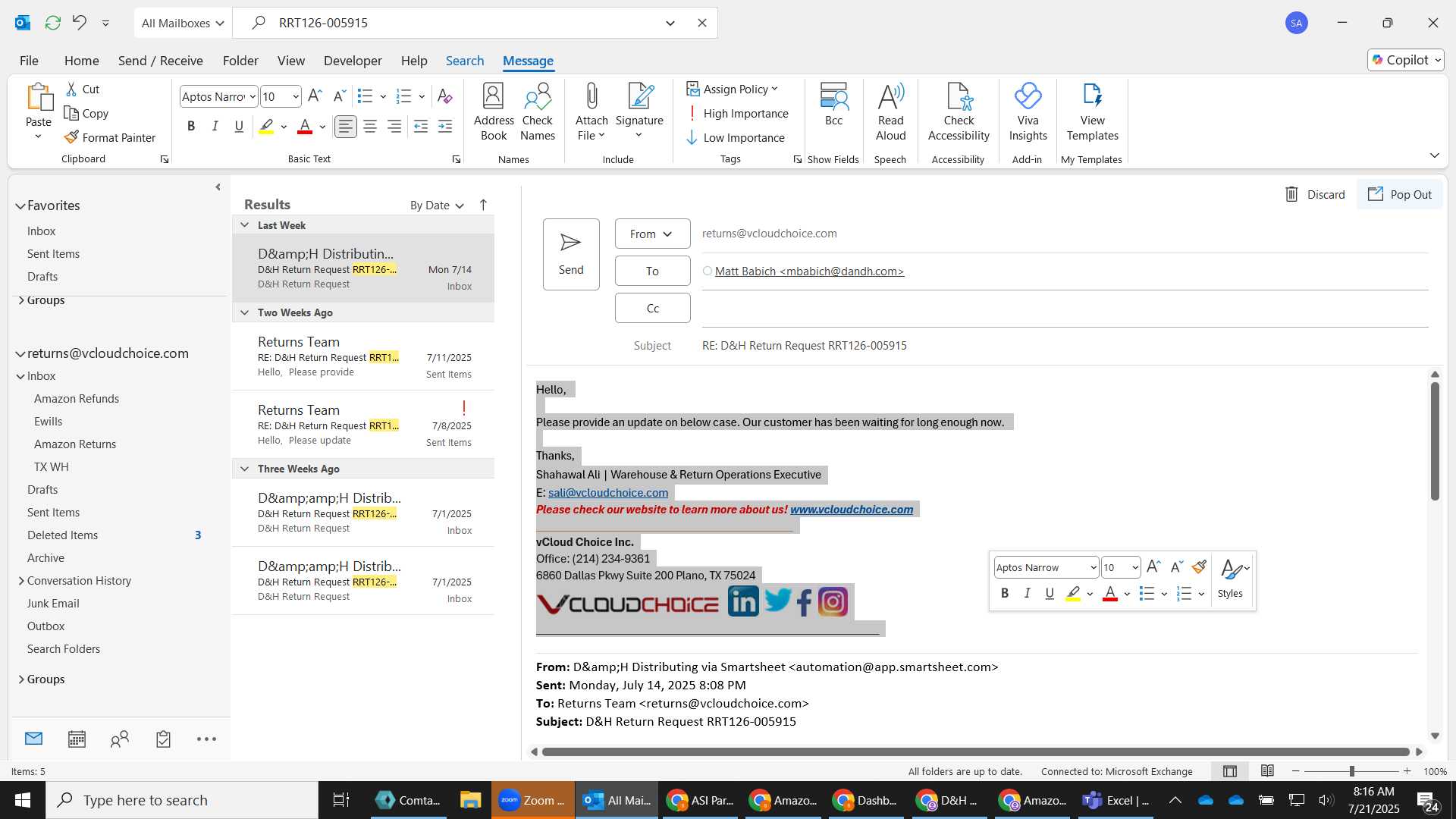Decrease indent in Basic Text group
The width and height of the screenshot is (1456, 819).
(421, 127)
